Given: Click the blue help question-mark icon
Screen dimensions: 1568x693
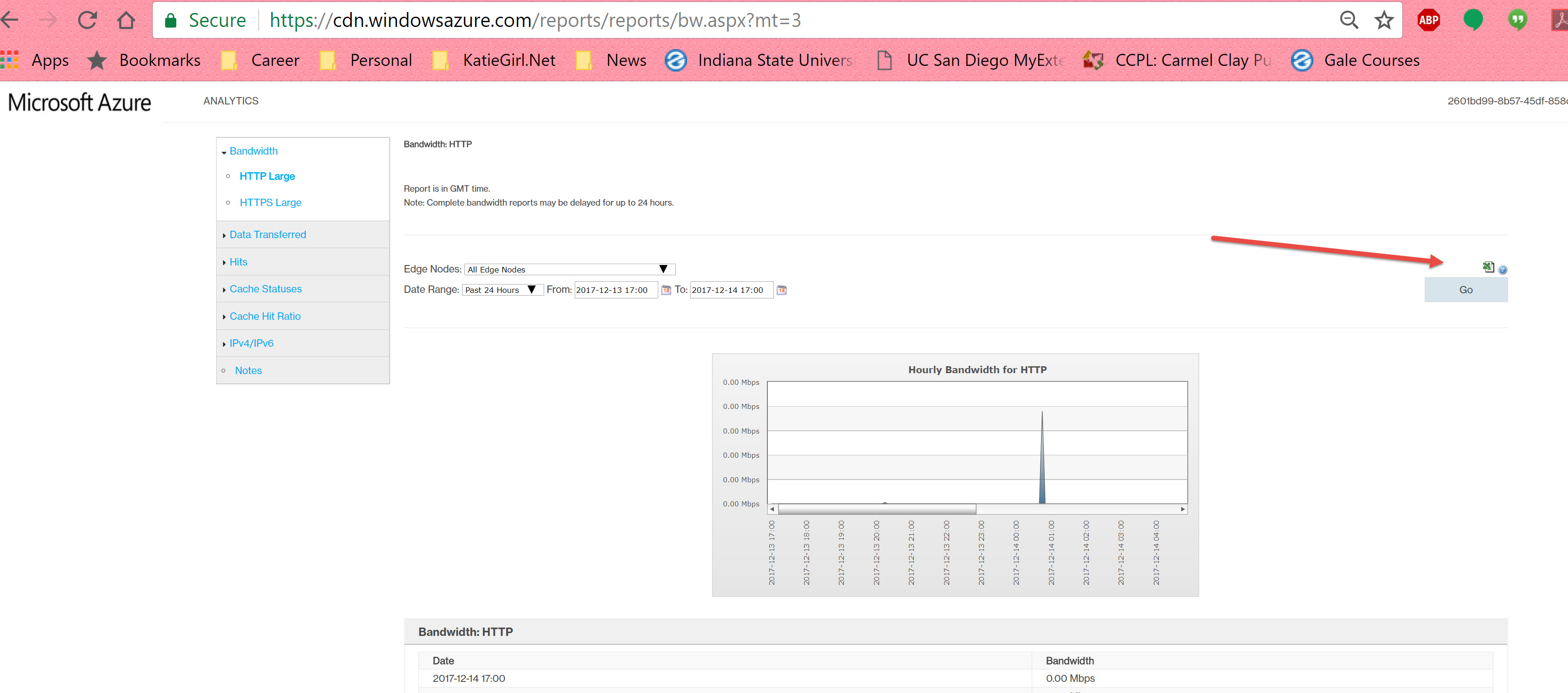Looking at the screenshot, I should click(x=1502, y=270).
